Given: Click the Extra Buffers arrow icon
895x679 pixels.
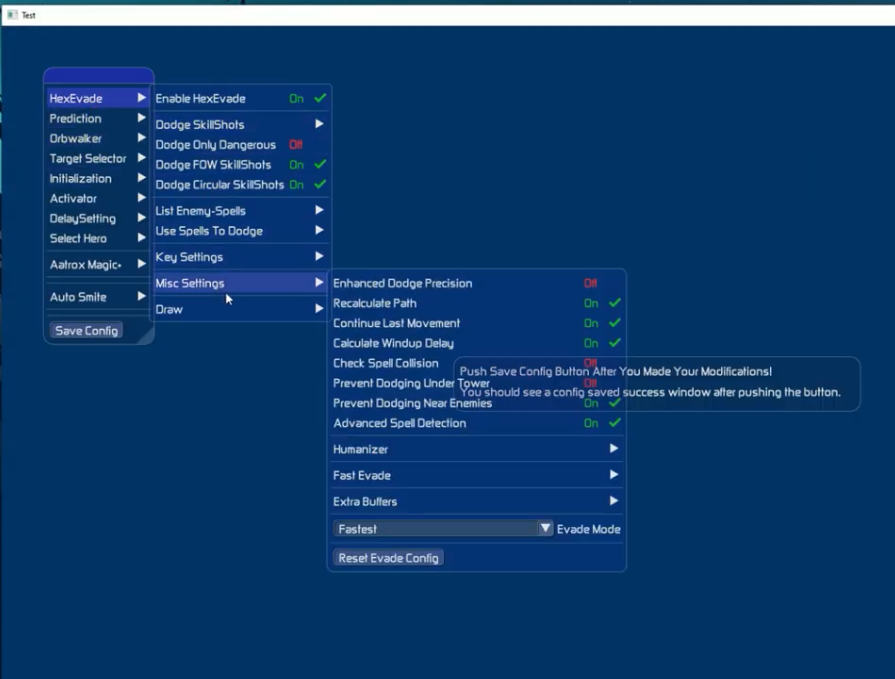Looking at the screenshot, I should 614,501.
